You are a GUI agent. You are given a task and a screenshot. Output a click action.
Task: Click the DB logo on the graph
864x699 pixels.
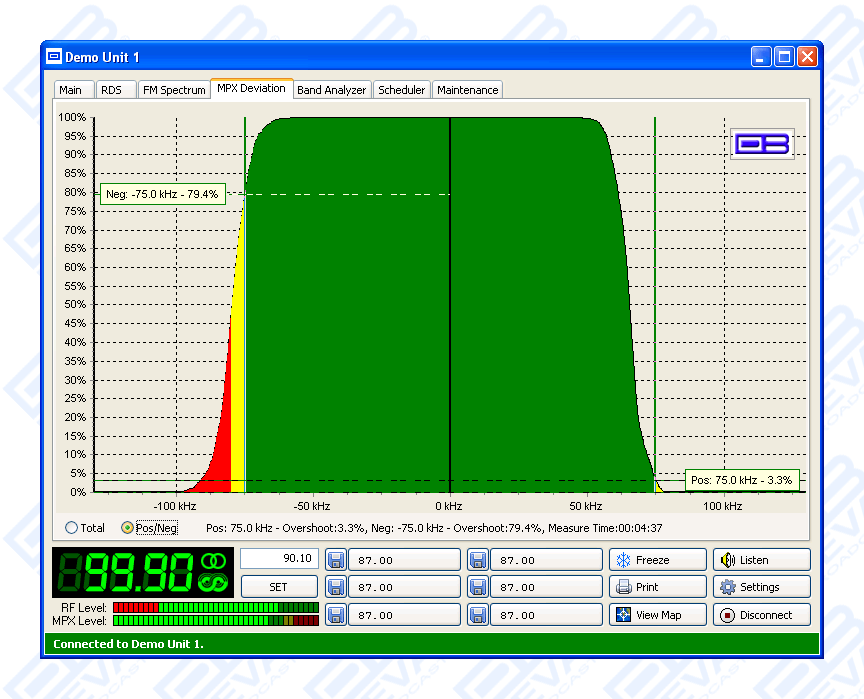[762, 144]
